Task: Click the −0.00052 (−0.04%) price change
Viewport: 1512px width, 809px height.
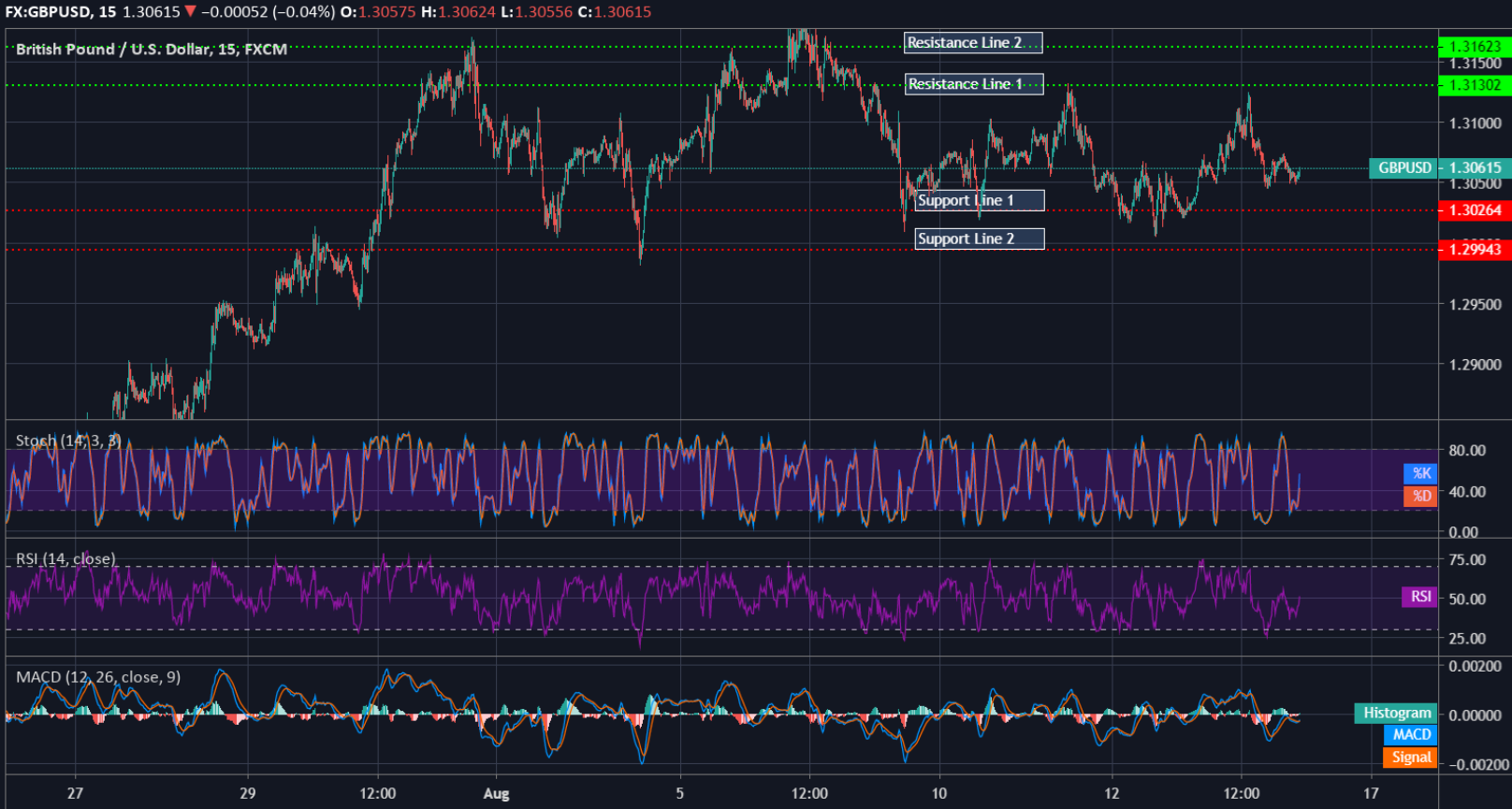Action: (268, 12)
